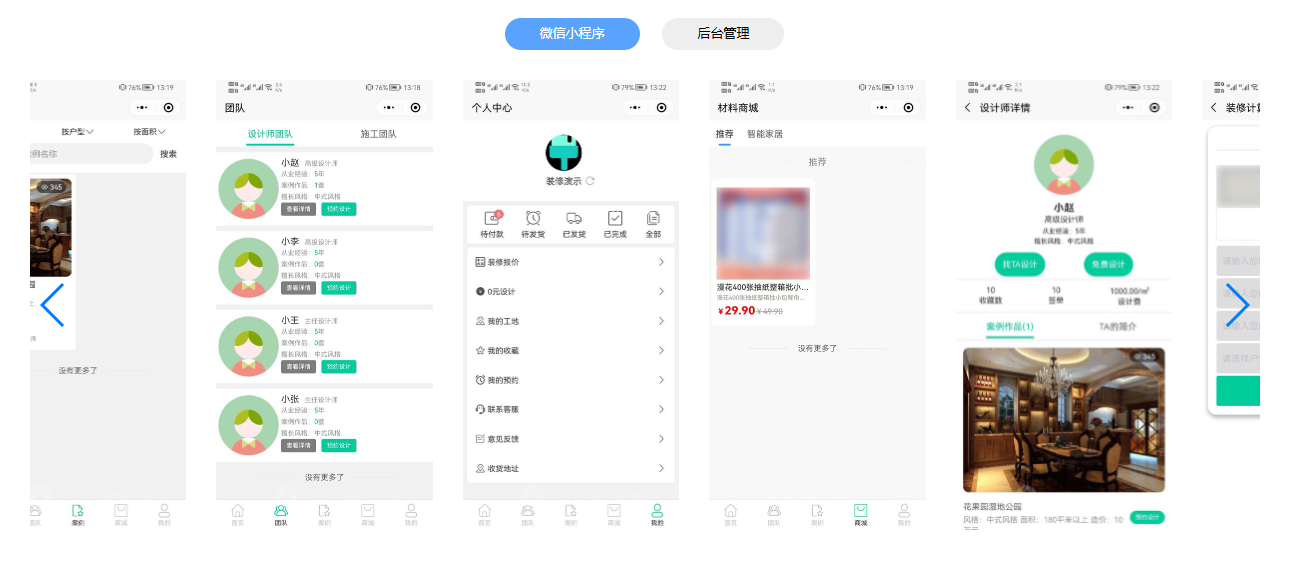The width and height of the screenshot is (1291, 567).
Task: Open mini-program menu dots in 材料商城
Action: 882,107
